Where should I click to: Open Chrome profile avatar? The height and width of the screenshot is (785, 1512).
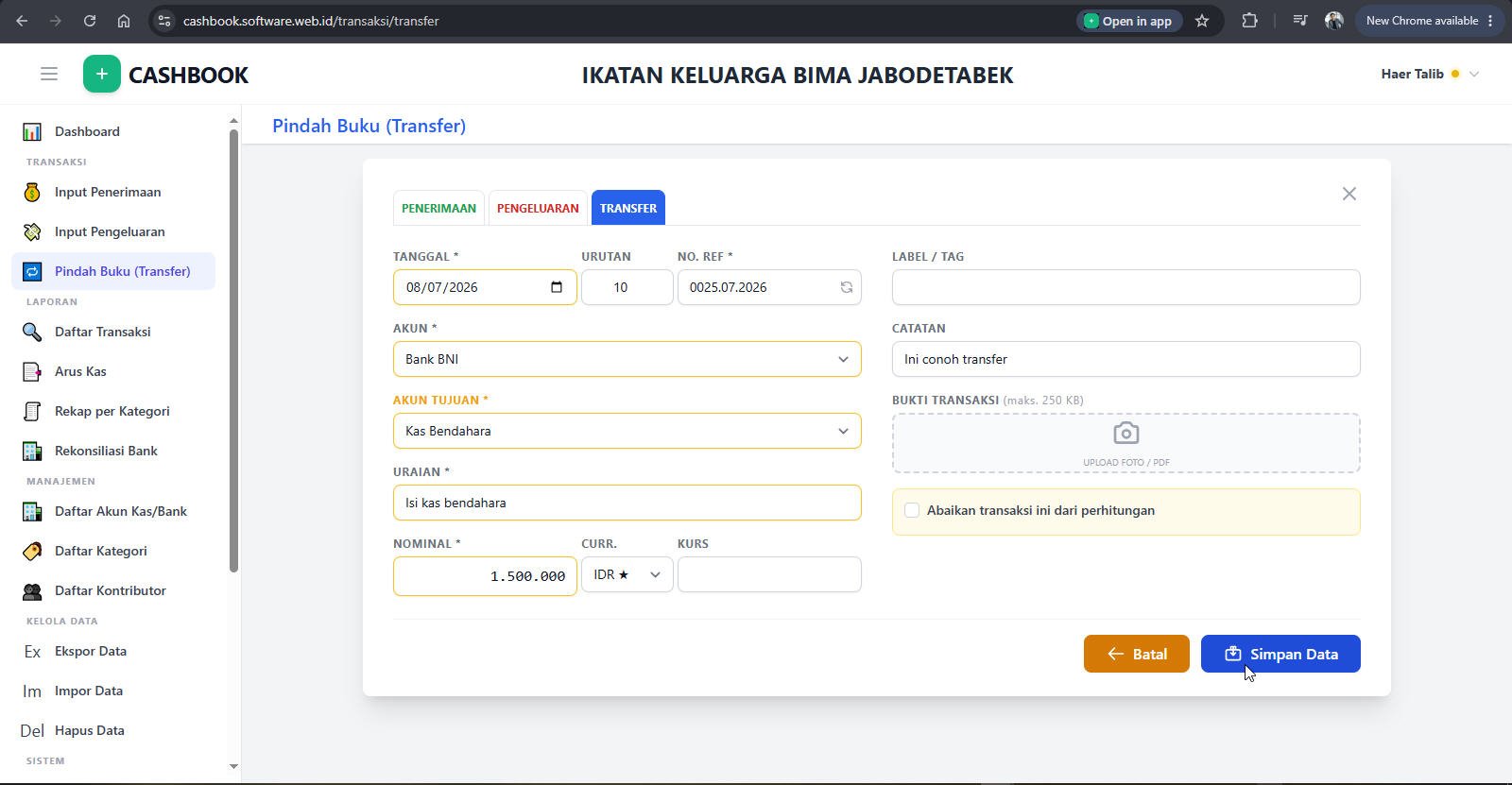(x=1334, y=21)
